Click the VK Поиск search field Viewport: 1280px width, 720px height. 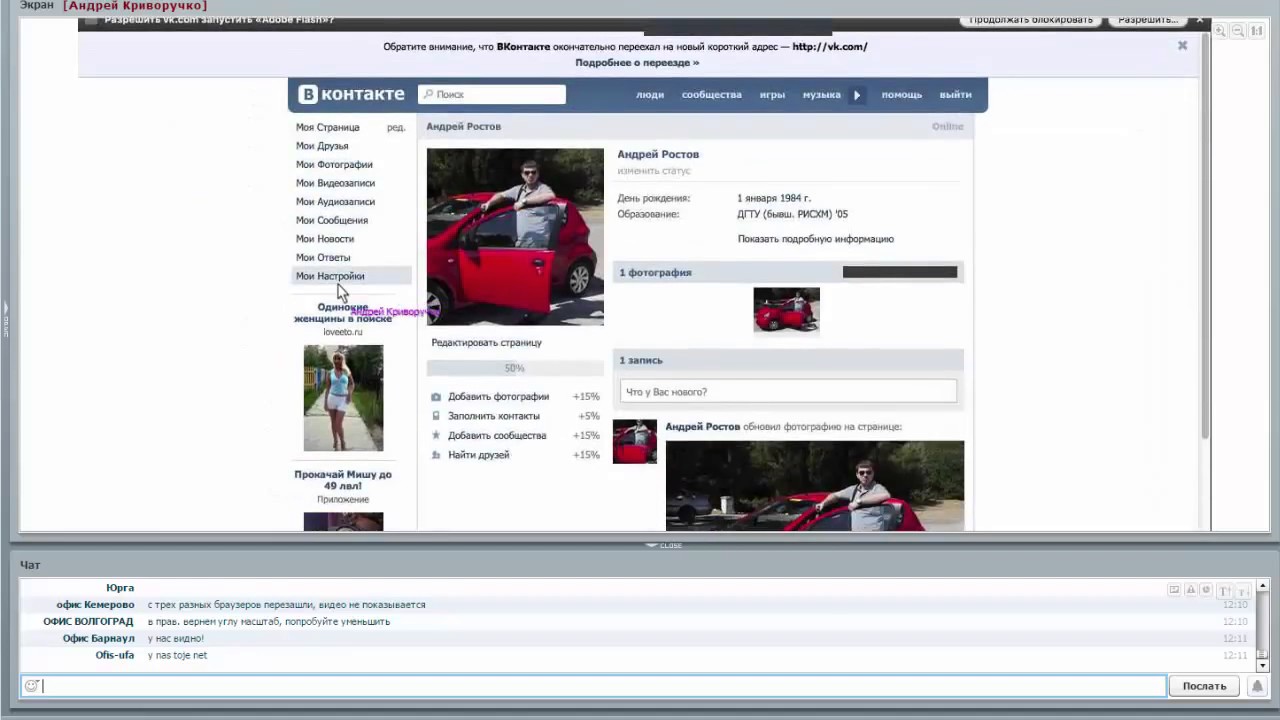(492, 94)
